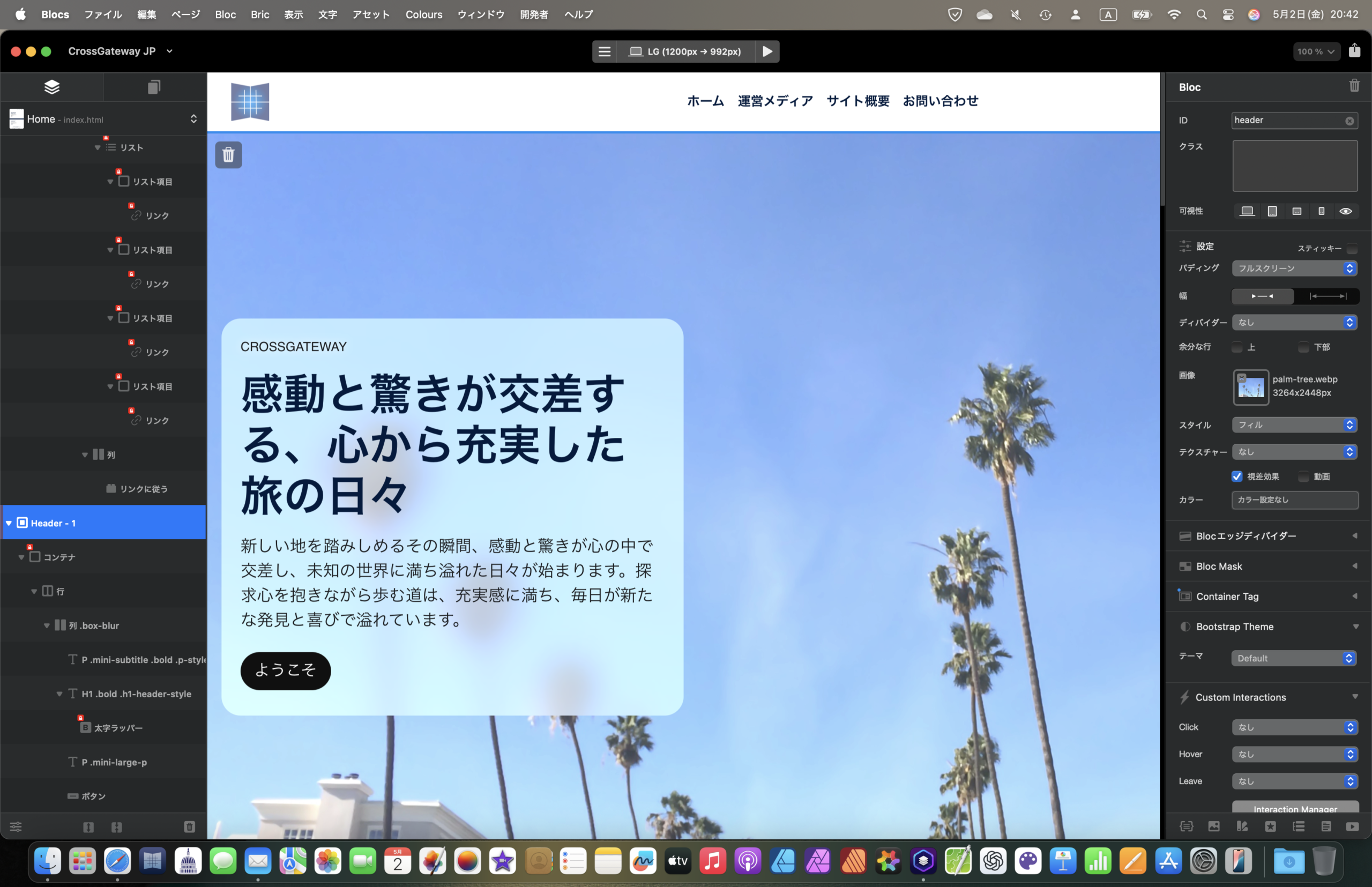
Task: Switch to the pages tab in sidebar
Action: [154, 87]
